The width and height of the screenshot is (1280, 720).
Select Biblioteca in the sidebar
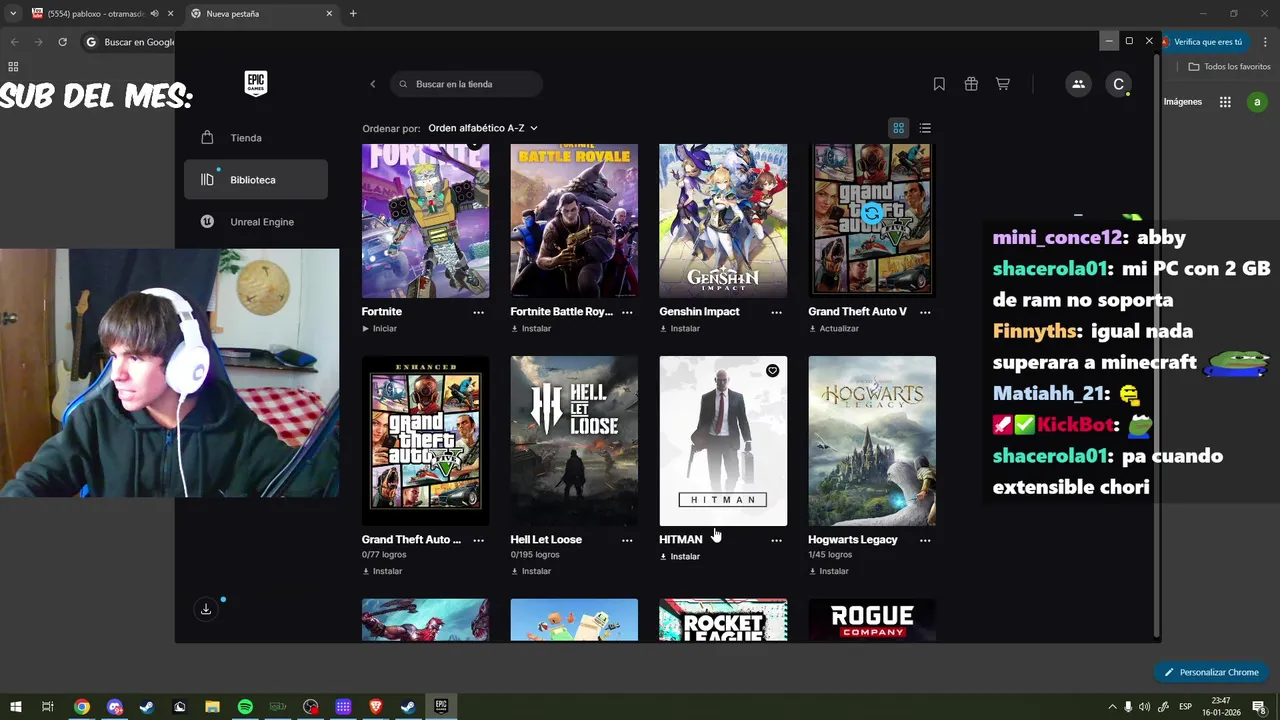[x=256, y=180]
